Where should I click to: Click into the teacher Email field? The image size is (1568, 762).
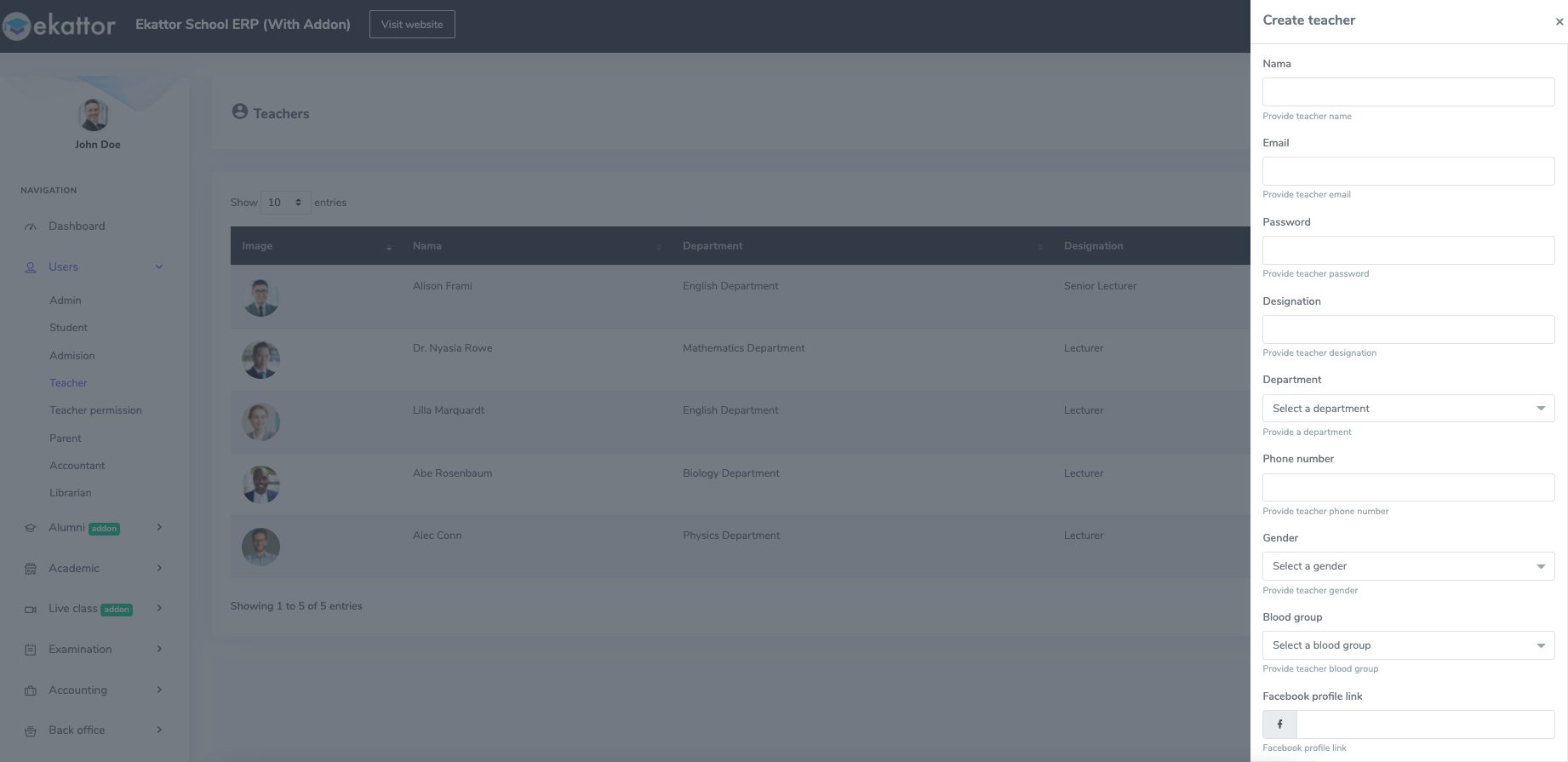click(x=1408, y=171)
